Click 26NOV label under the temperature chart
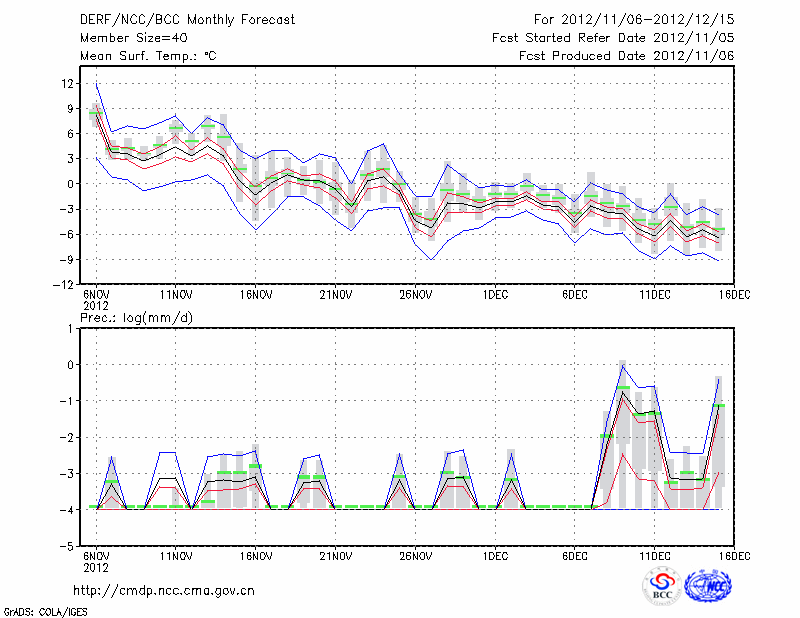Viewport: 800px width, 618px height. pos(415,295)
